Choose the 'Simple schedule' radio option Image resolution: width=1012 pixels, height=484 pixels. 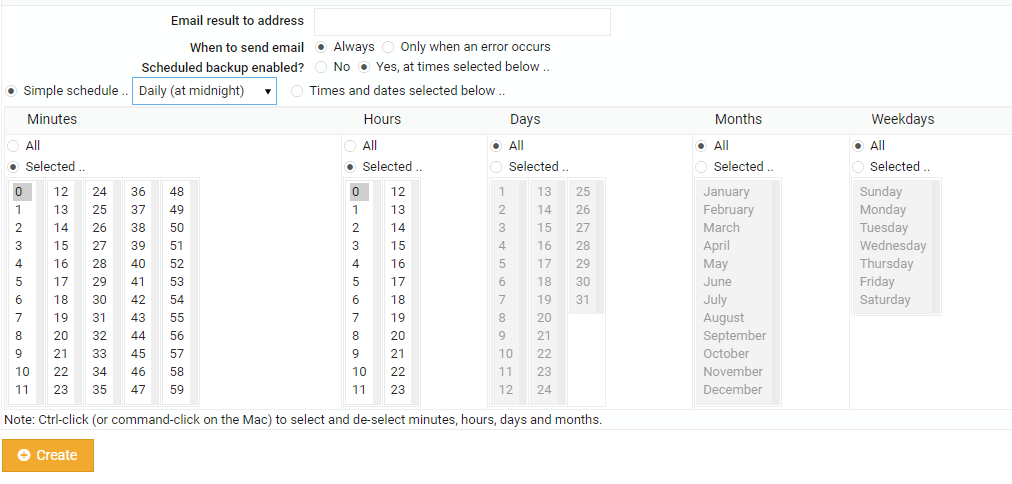(12, 91)
